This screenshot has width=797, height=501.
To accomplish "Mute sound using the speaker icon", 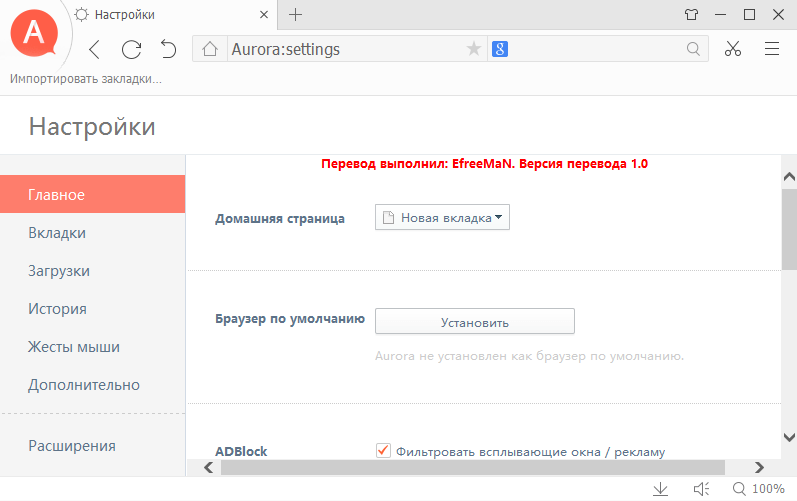I will pyautogui.click(x=702, y=489).
